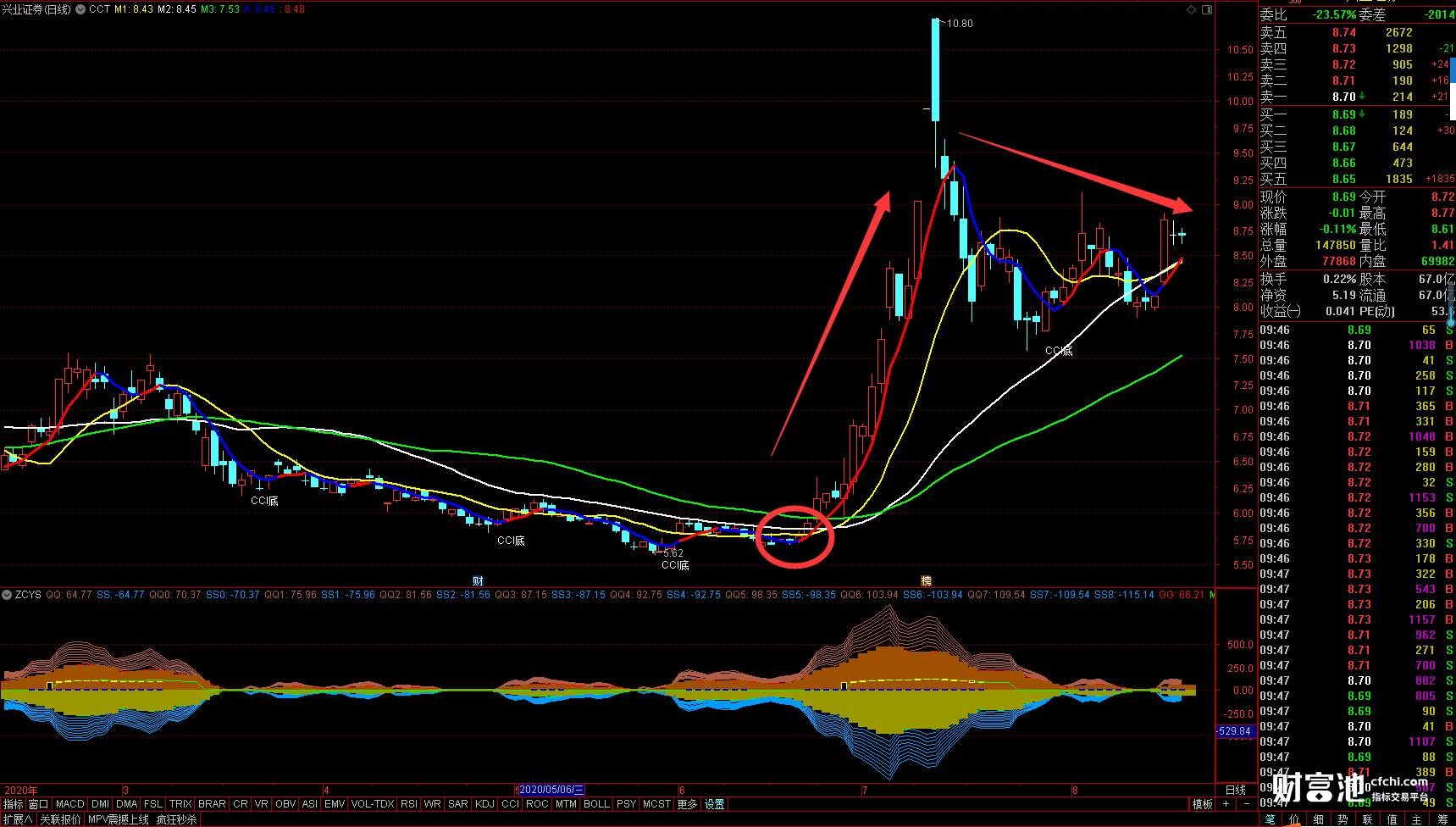Click the 现价 current price value 8.69
The height and width of the screenshot is (827, 1456).
click(x=1344, y=197)
